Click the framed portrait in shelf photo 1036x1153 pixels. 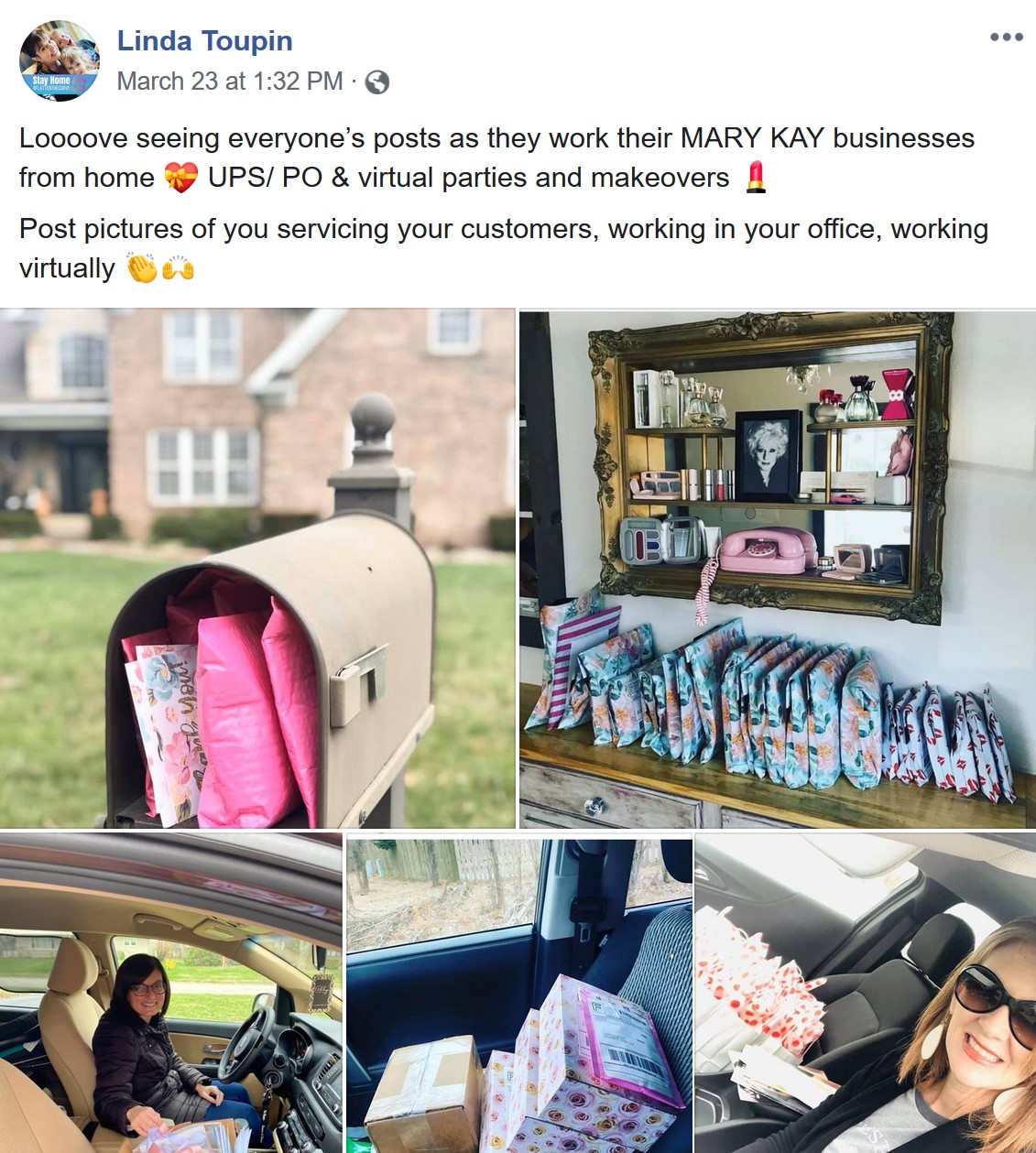pyautogui.click(x=769, y=455)
